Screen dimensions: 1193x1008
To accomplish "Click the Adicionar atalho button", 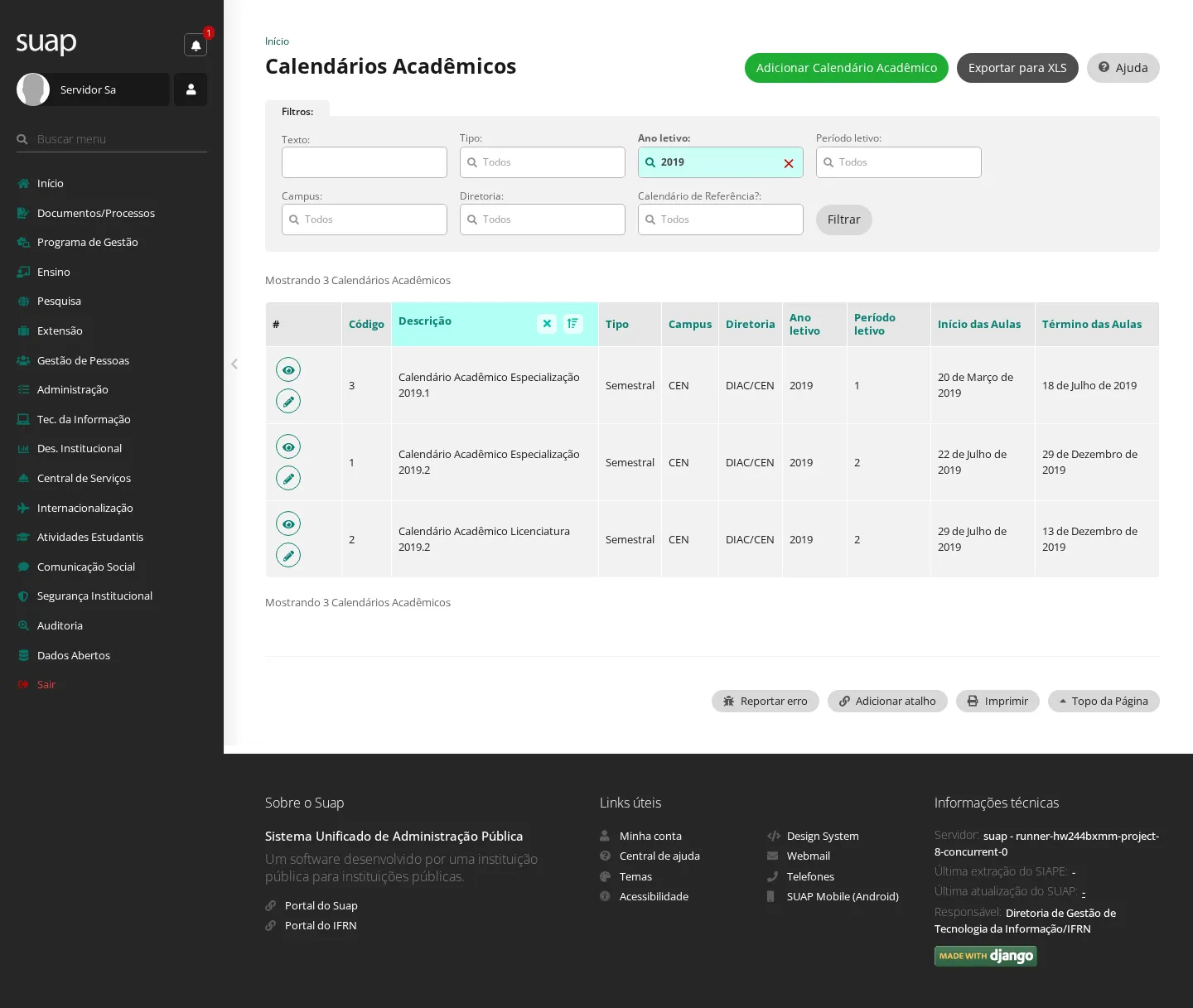I will point(887,701).
